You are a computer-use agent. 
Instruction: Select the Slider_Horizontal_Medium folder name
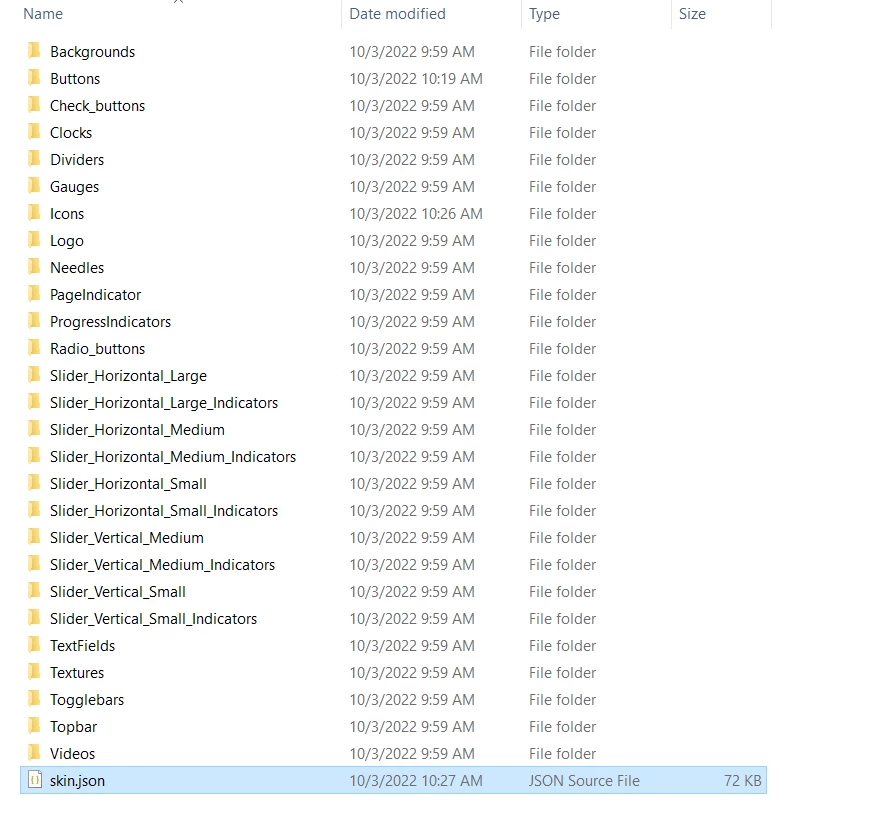pyautogui.click(x=137, y=430)
